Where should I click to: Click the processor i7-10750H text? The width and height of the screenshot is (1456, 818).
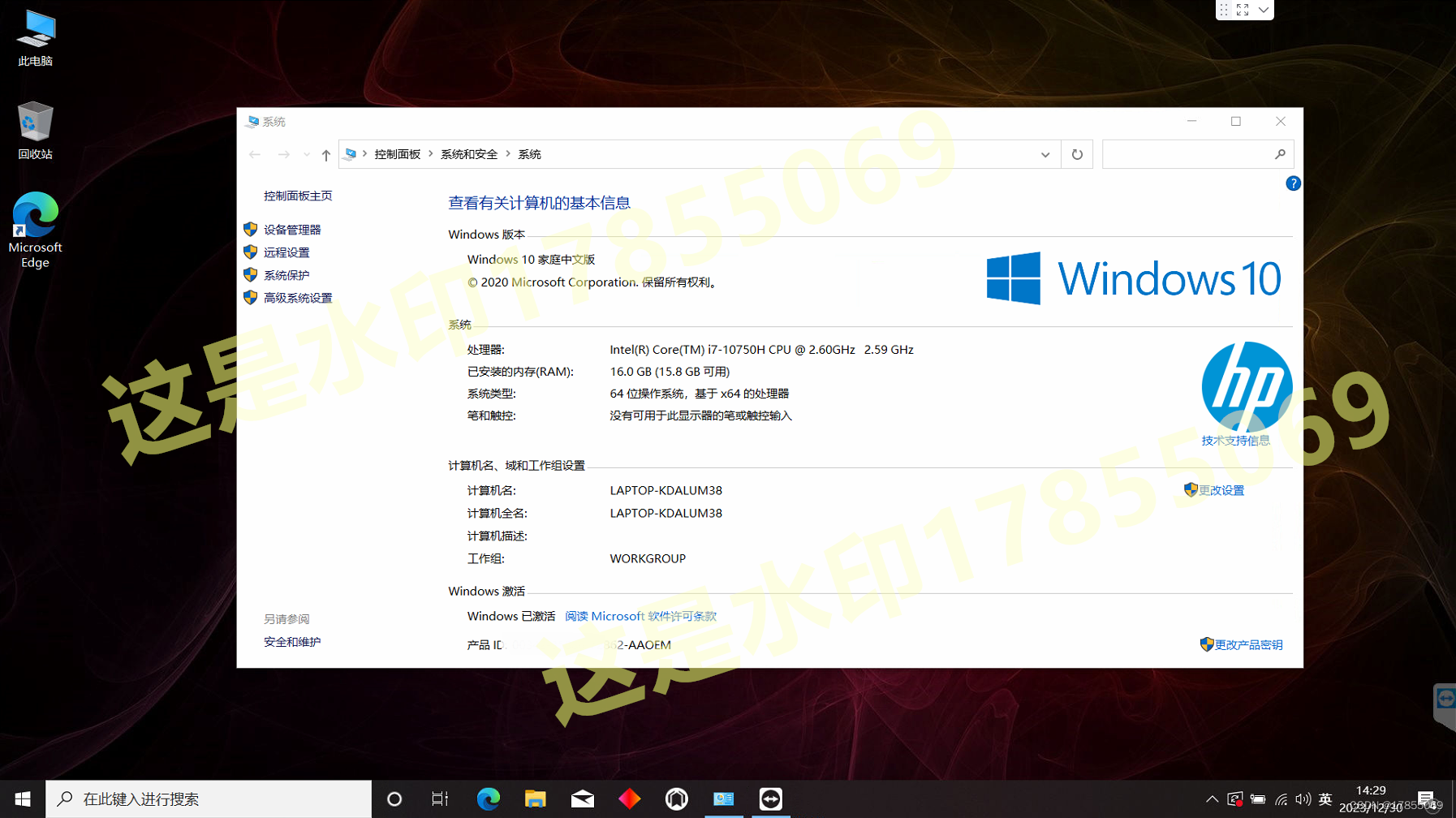pyautogui.click(x=761, y=349)
